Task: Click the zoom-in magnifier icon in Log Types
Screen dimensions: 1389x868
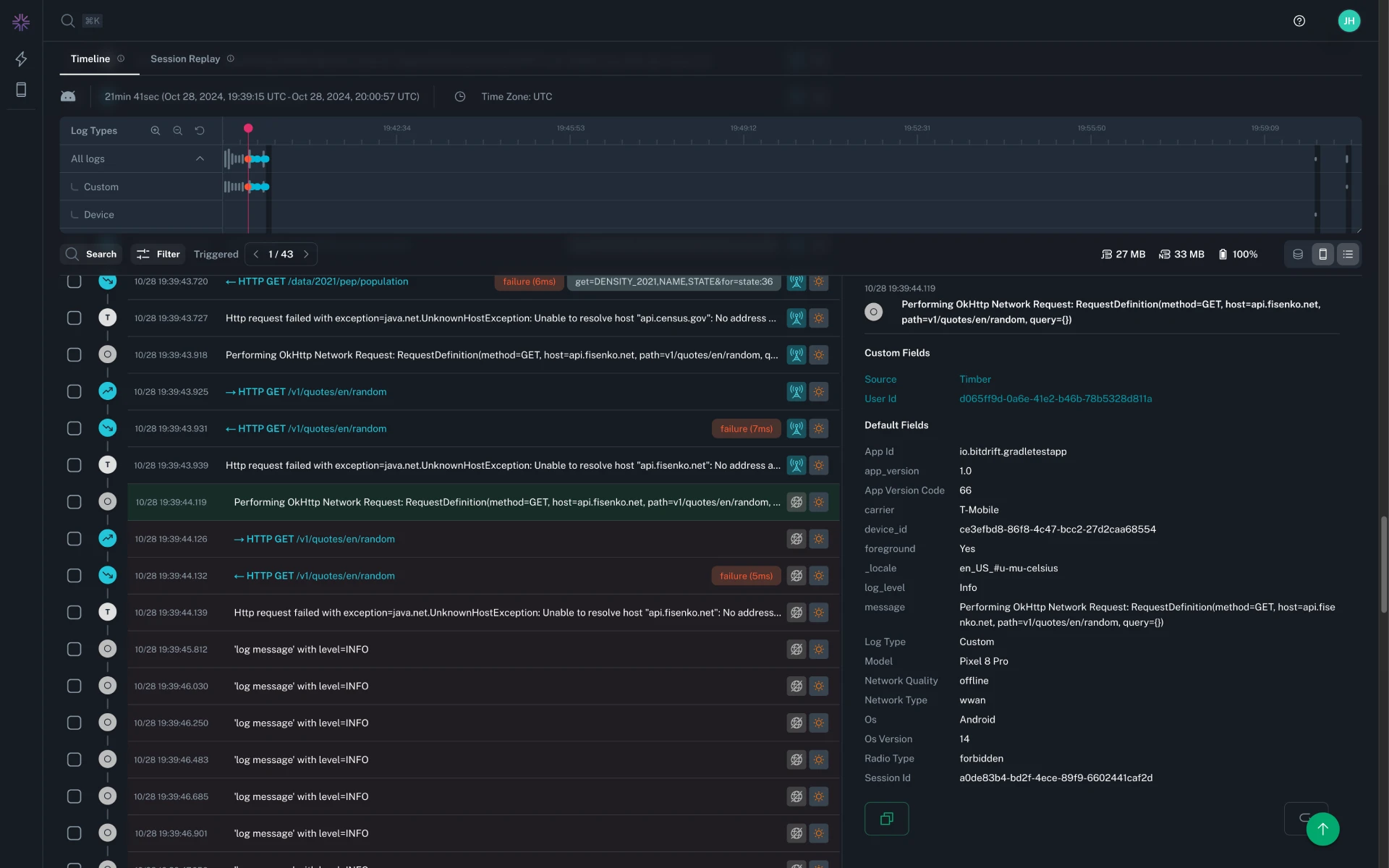Action: tap(155, 130)
